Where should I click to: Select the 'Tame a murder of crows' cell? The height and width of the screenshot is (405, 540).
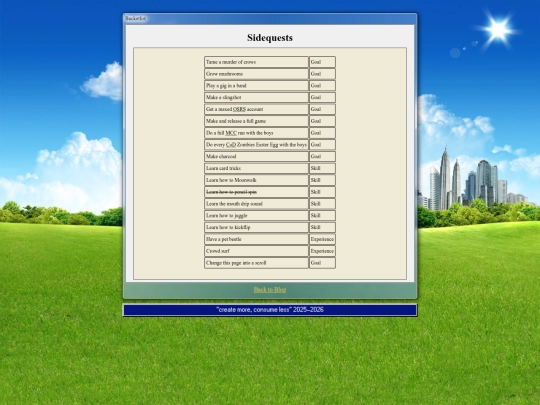[256, 62]
